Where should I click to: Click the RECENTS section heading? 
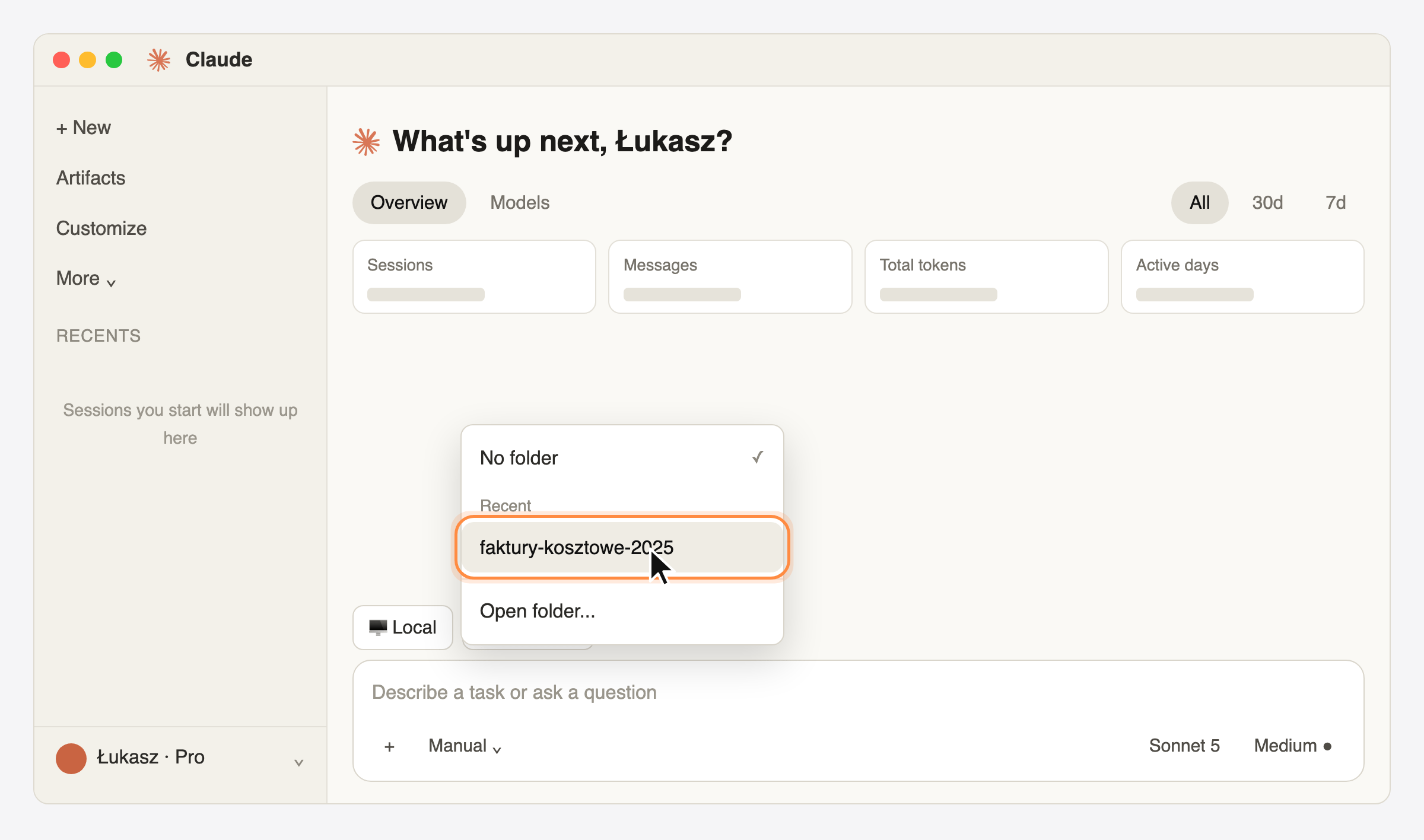(x=98, y=336)
